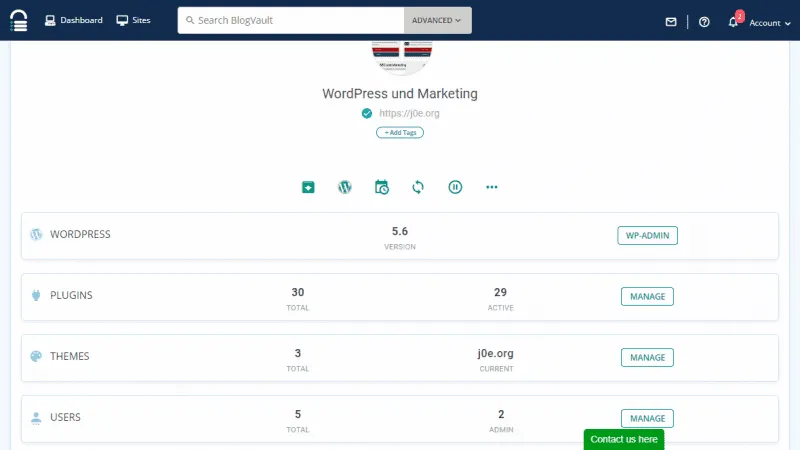Viewport: 800px width, 450px height.
Task: Open the Dashboard menu item
Action: (73, 20)
